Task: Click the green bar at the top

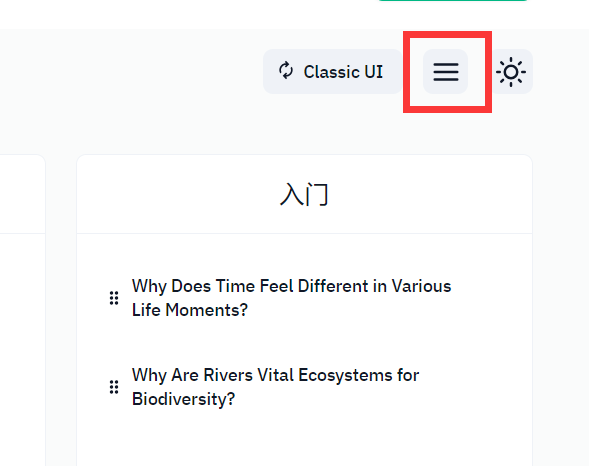Action: pos(453,1)
